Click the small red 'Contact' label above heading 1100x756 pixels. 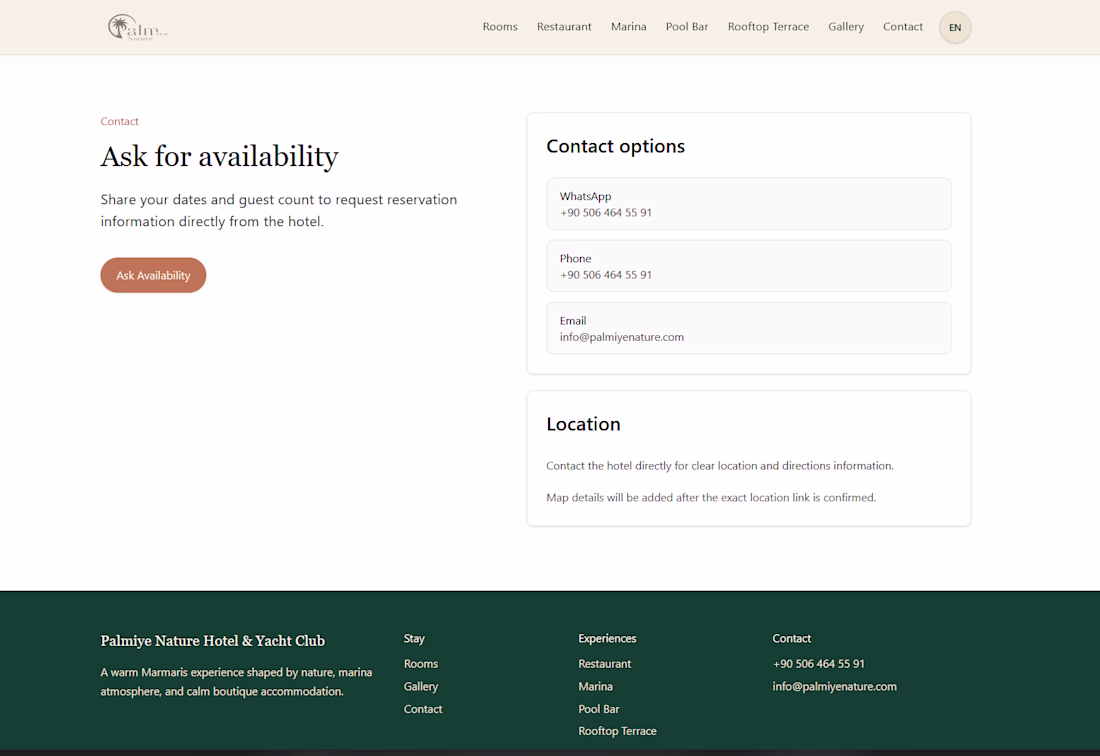[x=119, y=121]
